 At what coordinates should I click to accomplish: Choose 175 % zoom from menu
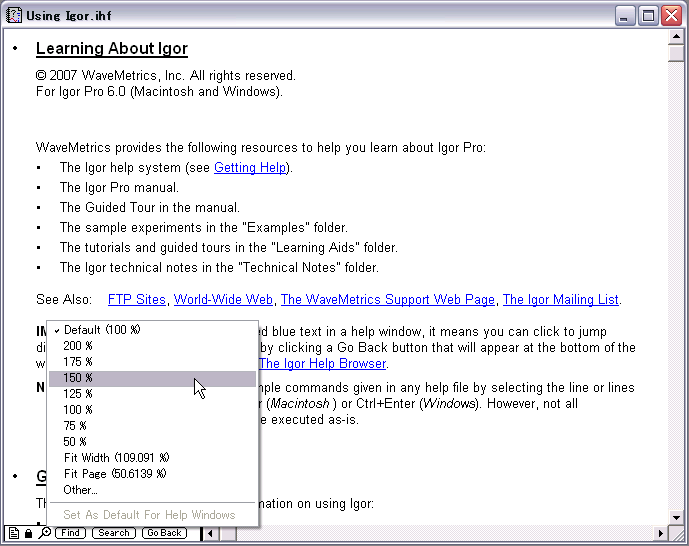[152, 362]
